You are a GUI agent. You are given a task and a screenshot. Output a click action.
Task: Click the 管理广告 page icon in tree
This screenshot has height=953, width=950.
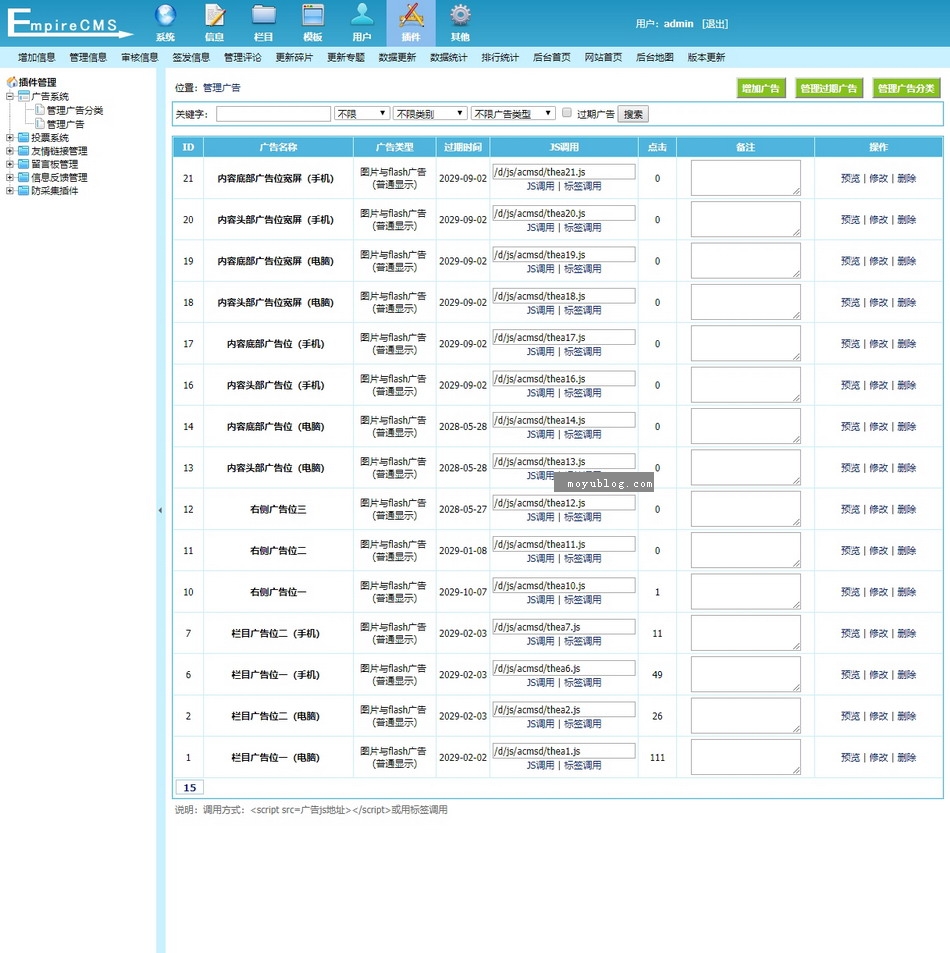[x=40, y=124]
